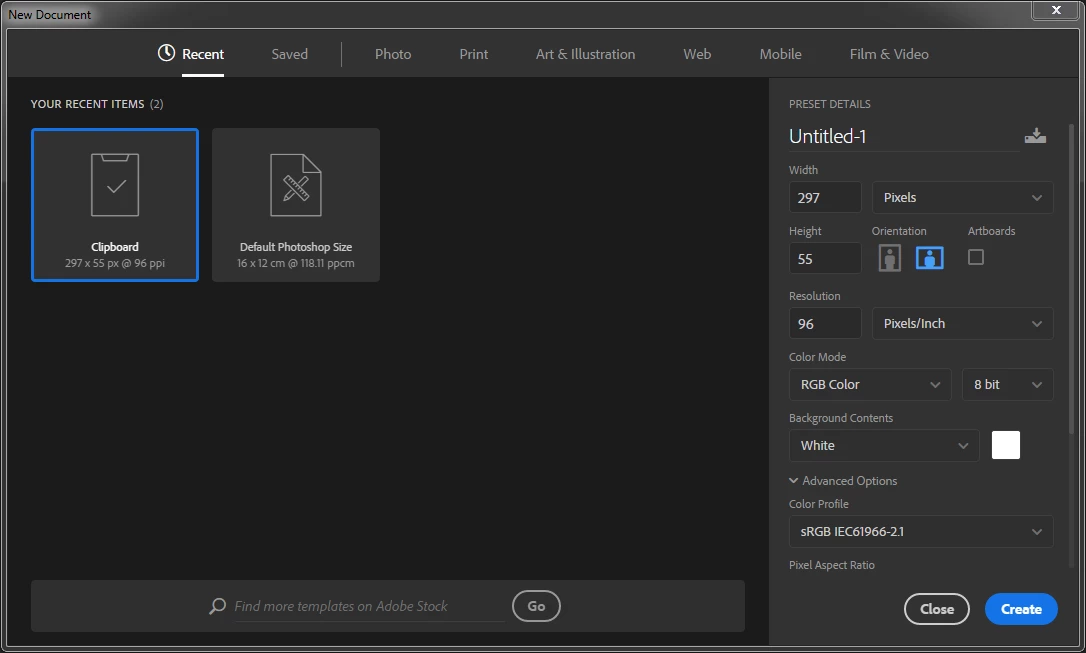Select the Clipboard recent item card
This screenshot has width=1086, height=653.
pyautogui.click(x=115, y=205)
